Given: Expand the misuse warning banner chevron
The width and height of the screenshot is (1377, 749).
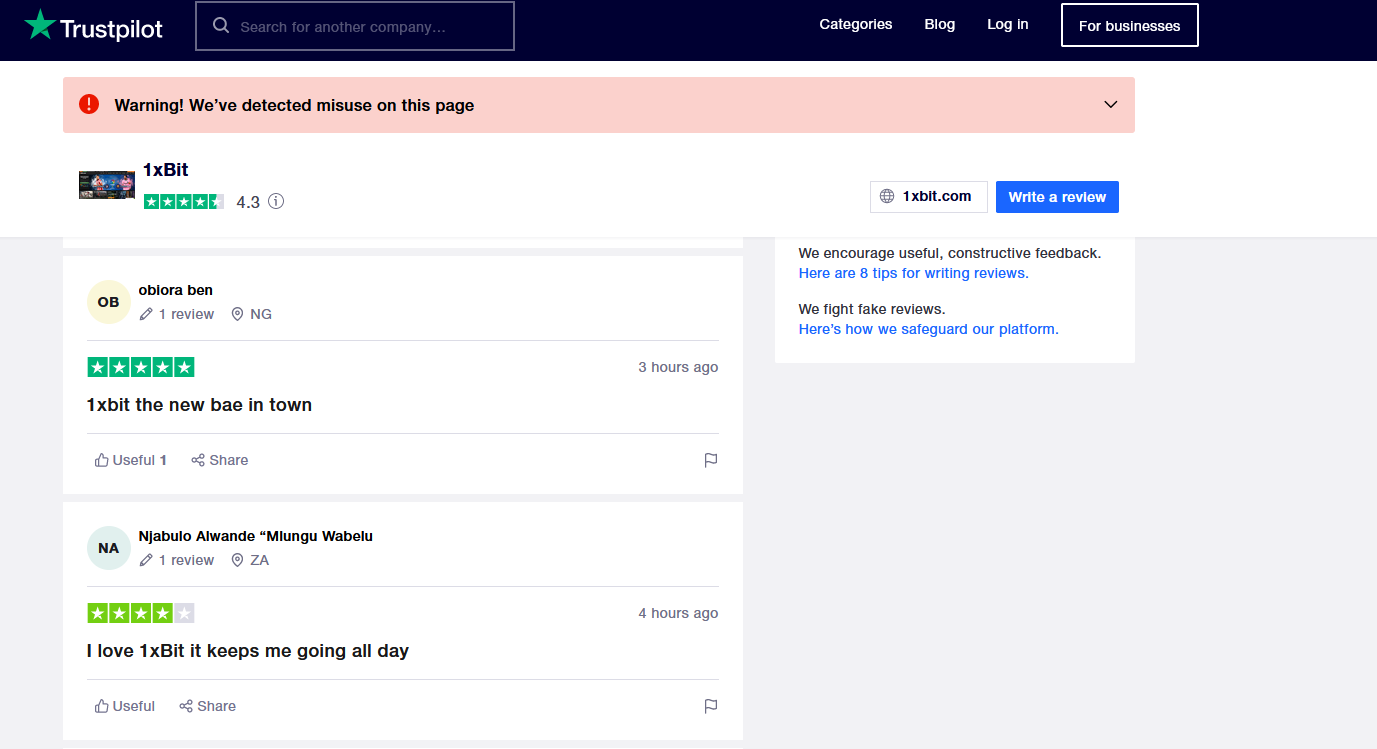Looking at the screenshot, I should pos(1110,104).
